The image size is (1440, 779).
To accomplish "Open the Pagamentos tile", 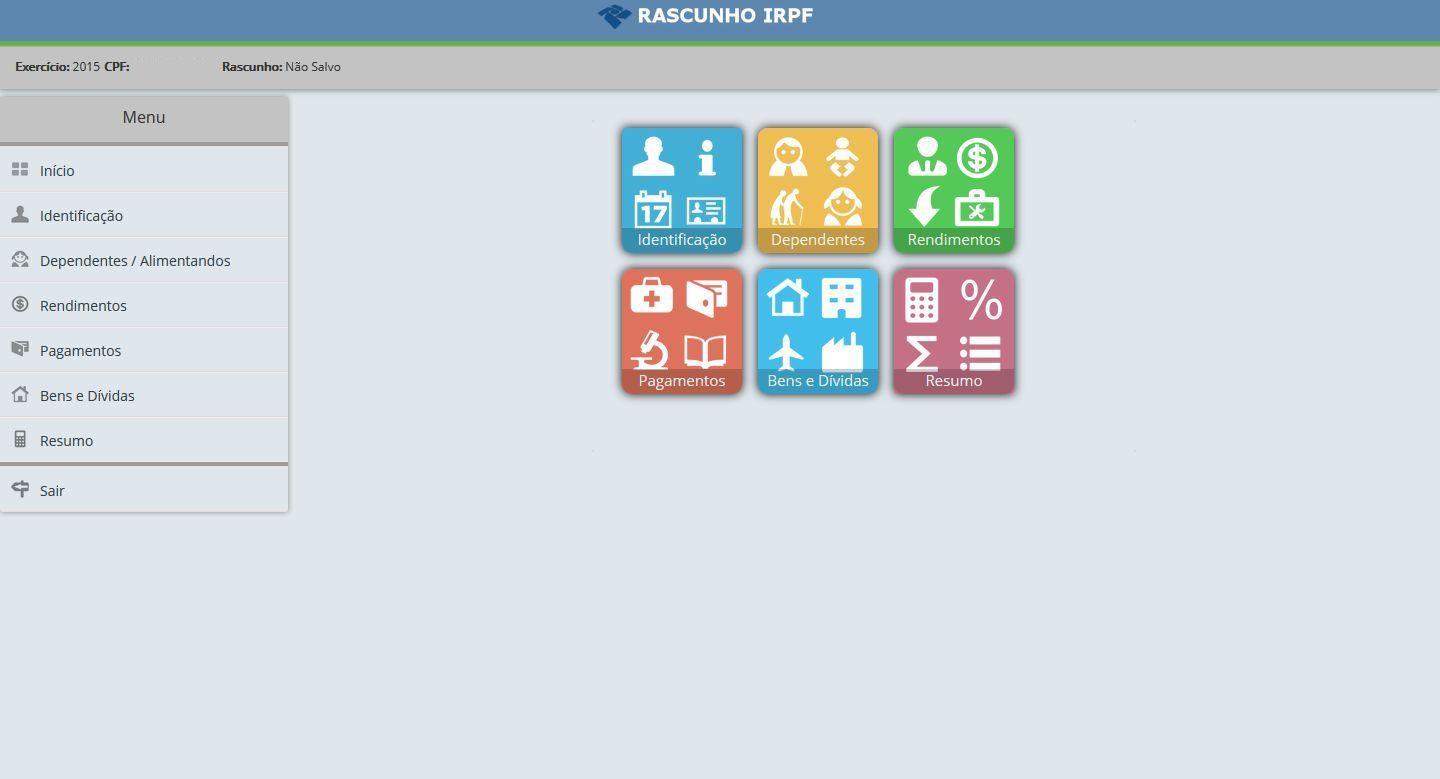I will click(x=682, y=331).
